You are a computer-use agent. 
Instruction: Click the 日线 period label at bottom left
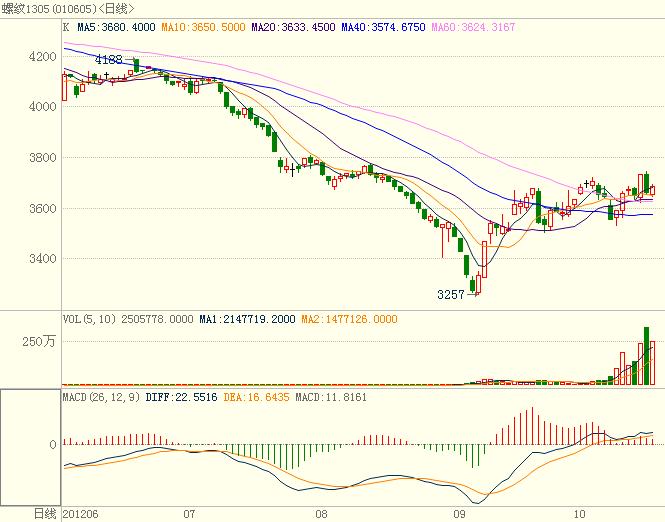(45, 513)
